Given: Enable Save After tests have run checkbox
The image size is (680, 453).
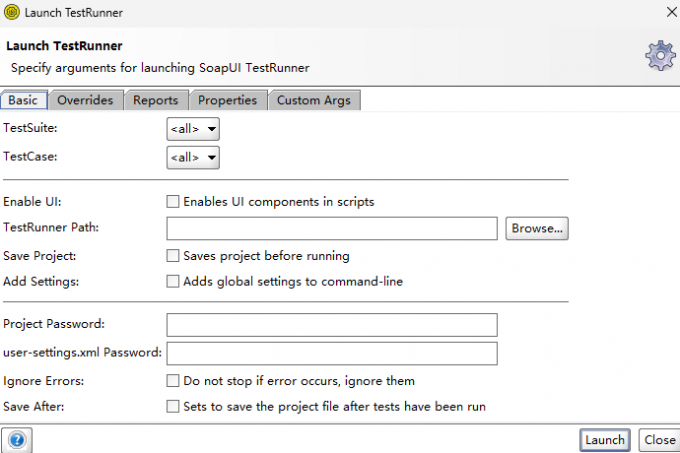Looking at the screenshot, I should tap(173, 406).
